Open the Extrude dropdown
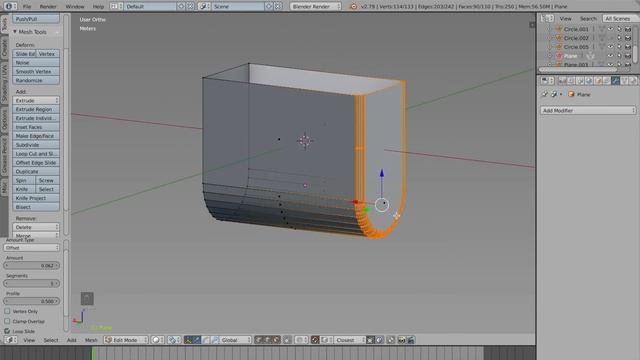 pos(36,100)
